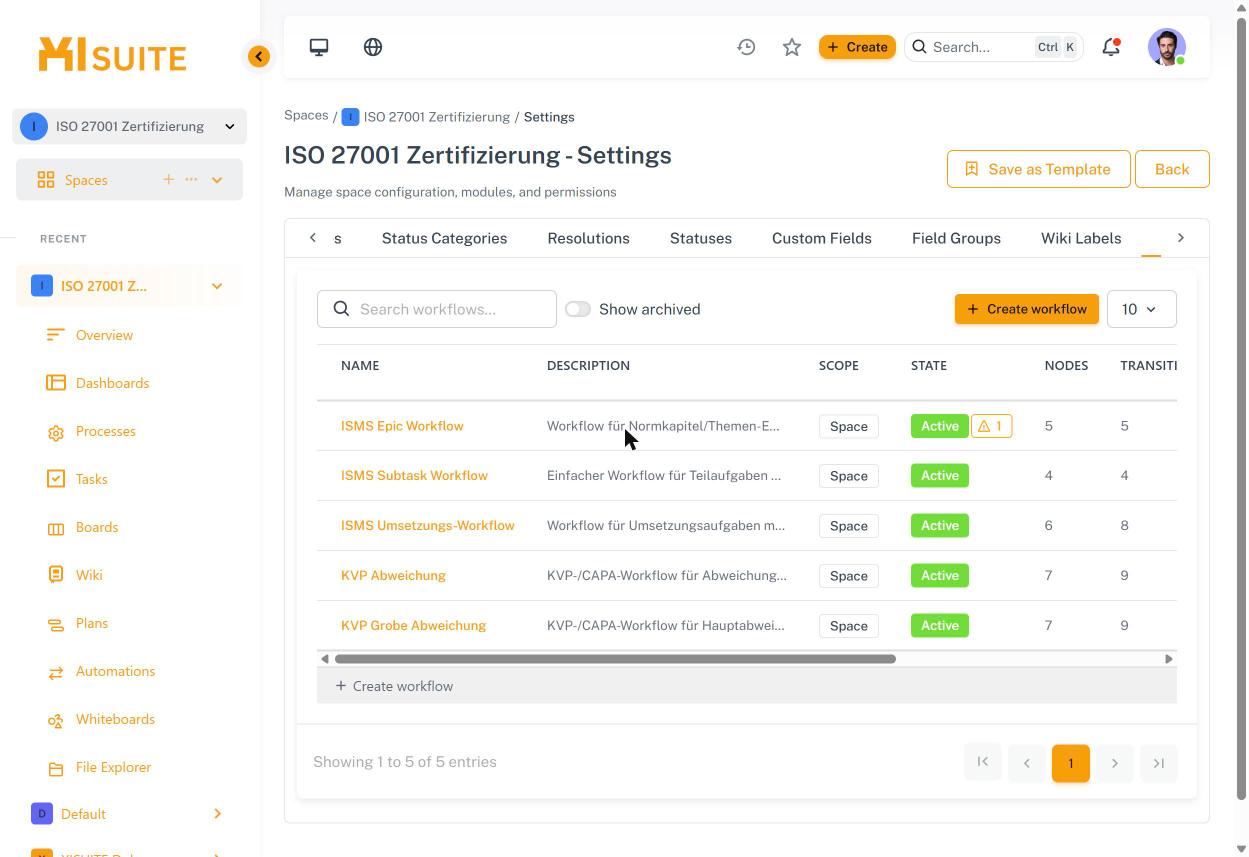Open Wiki in sidebar

[89, 575]
